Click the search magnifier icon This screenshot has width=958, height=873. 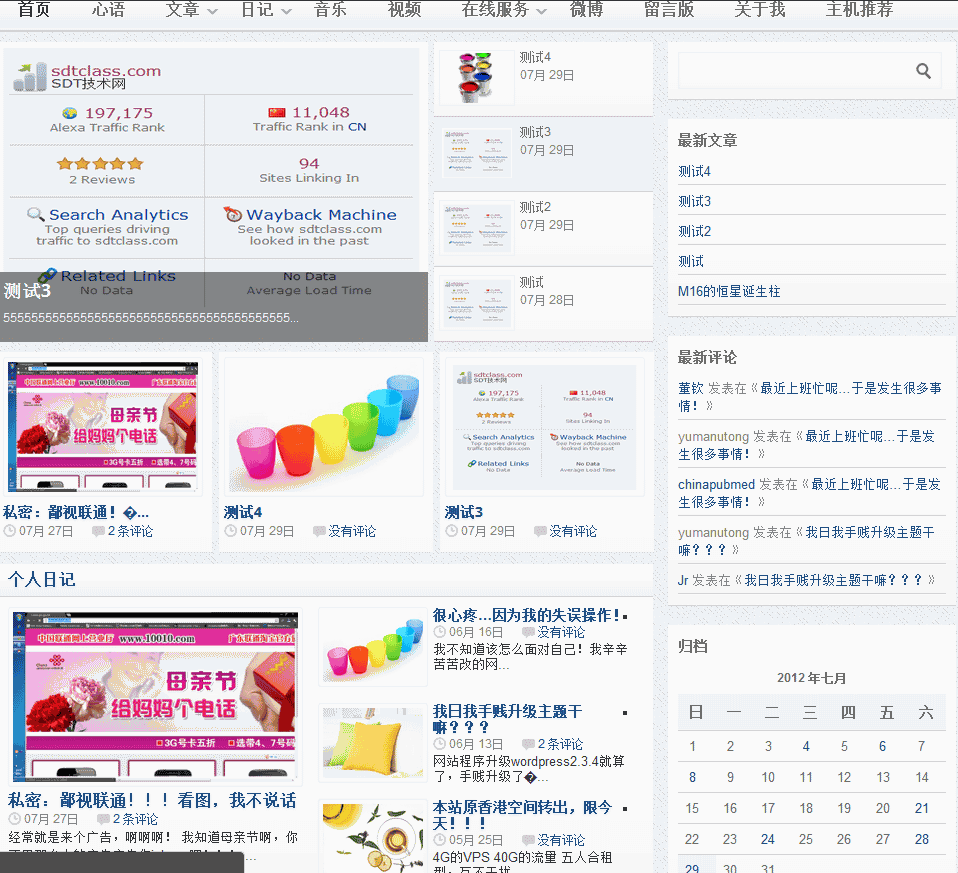[923, 71]
